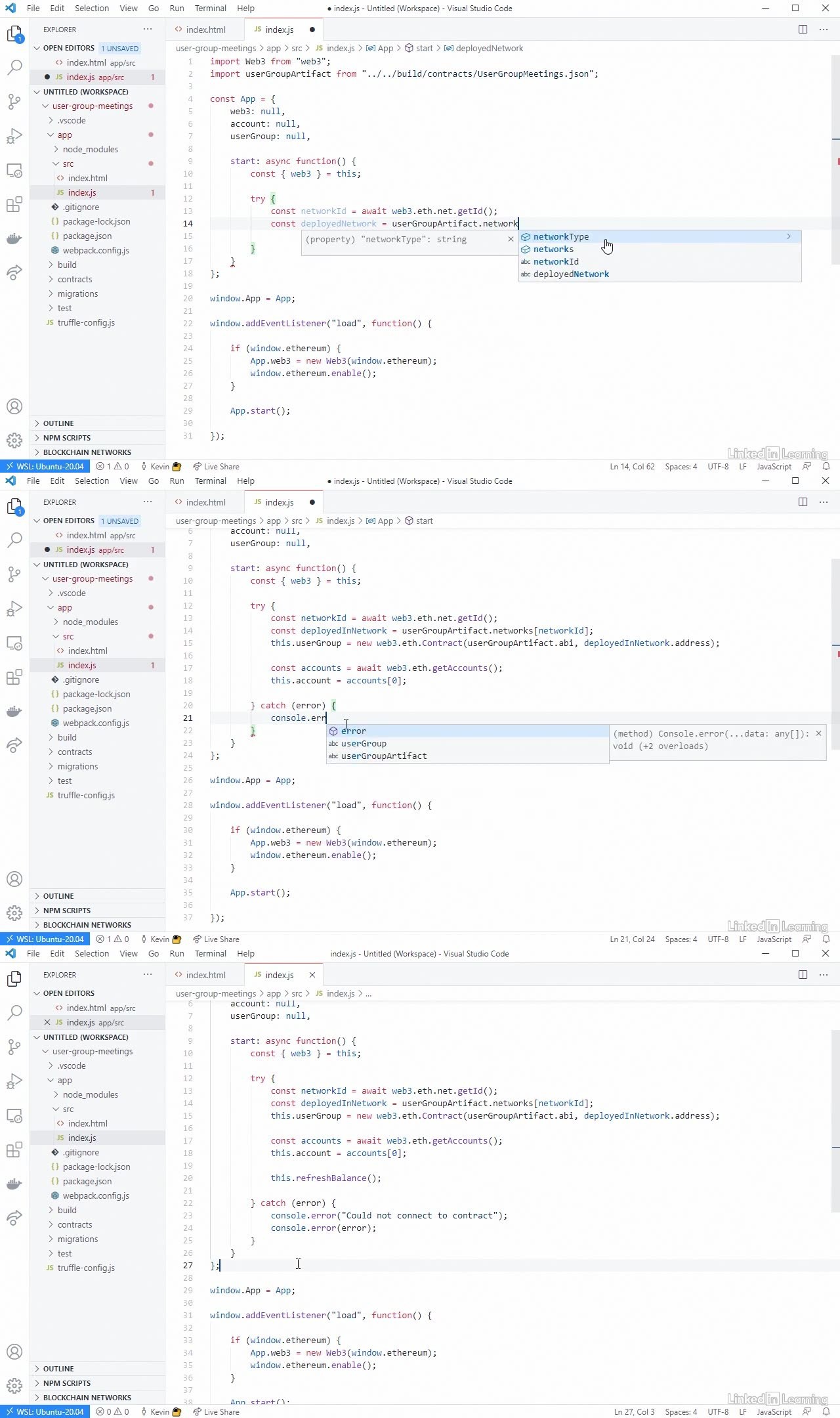Open the Docker view in the middle window
The image size is (840, 1418).
(14, 711)
